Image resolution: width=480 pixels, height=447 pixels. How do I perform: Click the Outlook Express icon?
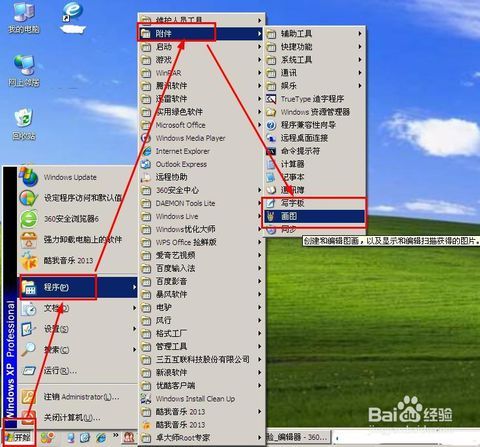[x=146, y=164]
